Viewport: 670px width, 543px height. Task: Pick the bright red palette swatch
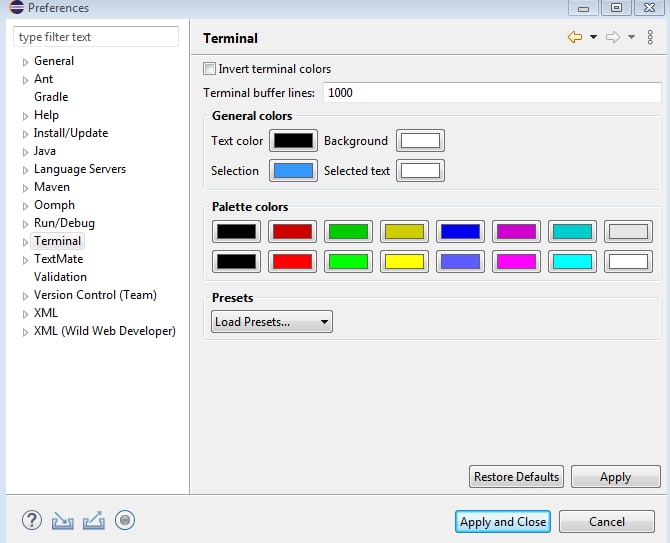(292, 261)
